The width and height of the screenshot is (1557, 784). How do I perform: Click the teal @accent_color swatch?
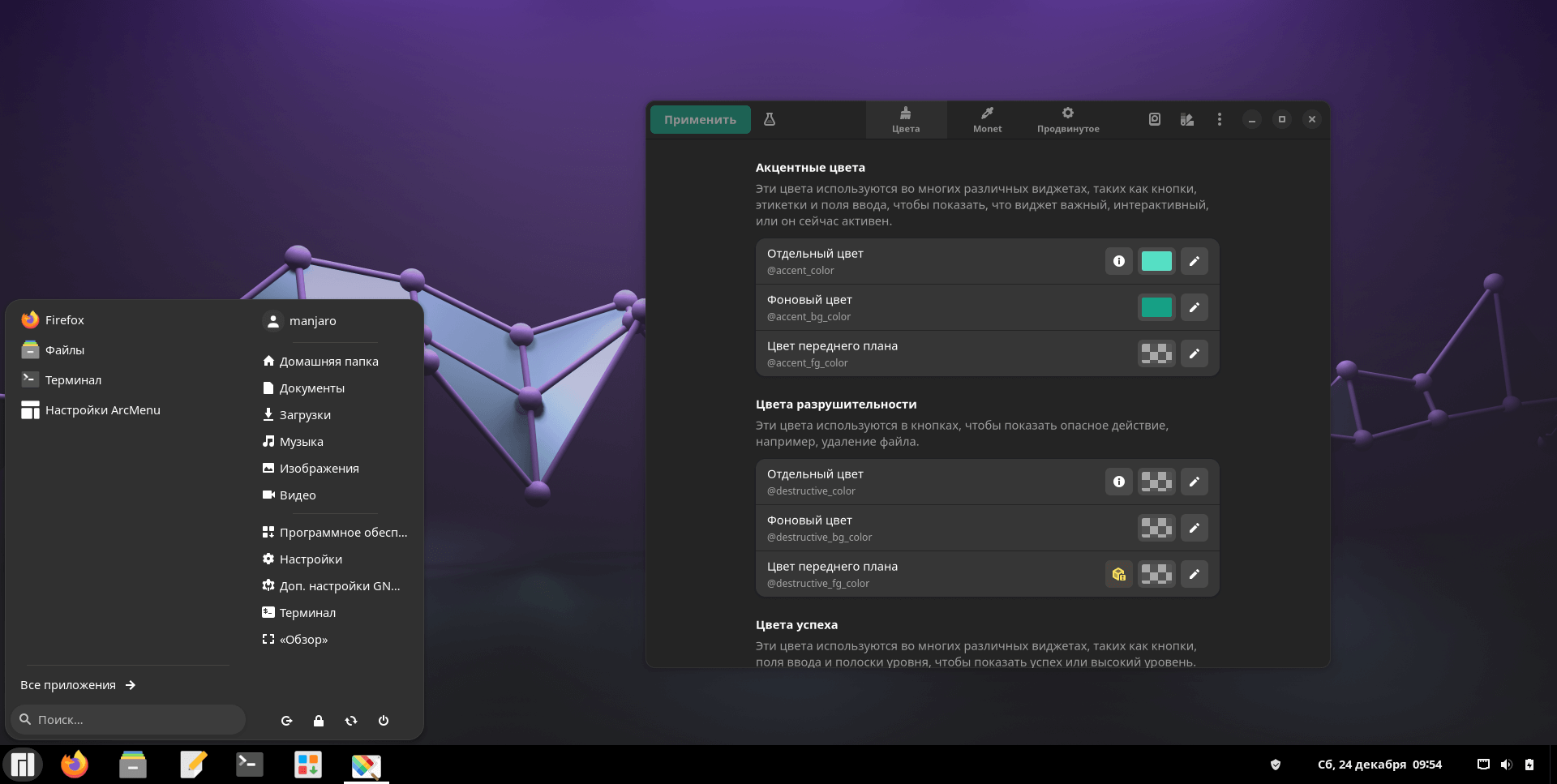click(1156, 261)
